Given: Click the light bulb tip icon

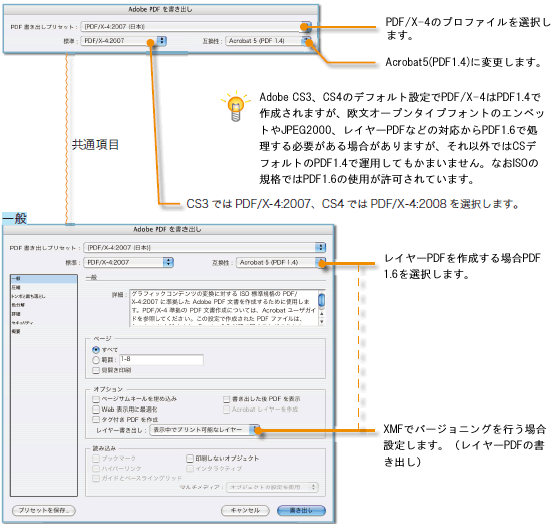Looking at the screenshot, I should pyautogui.click(x=236, y=106).
